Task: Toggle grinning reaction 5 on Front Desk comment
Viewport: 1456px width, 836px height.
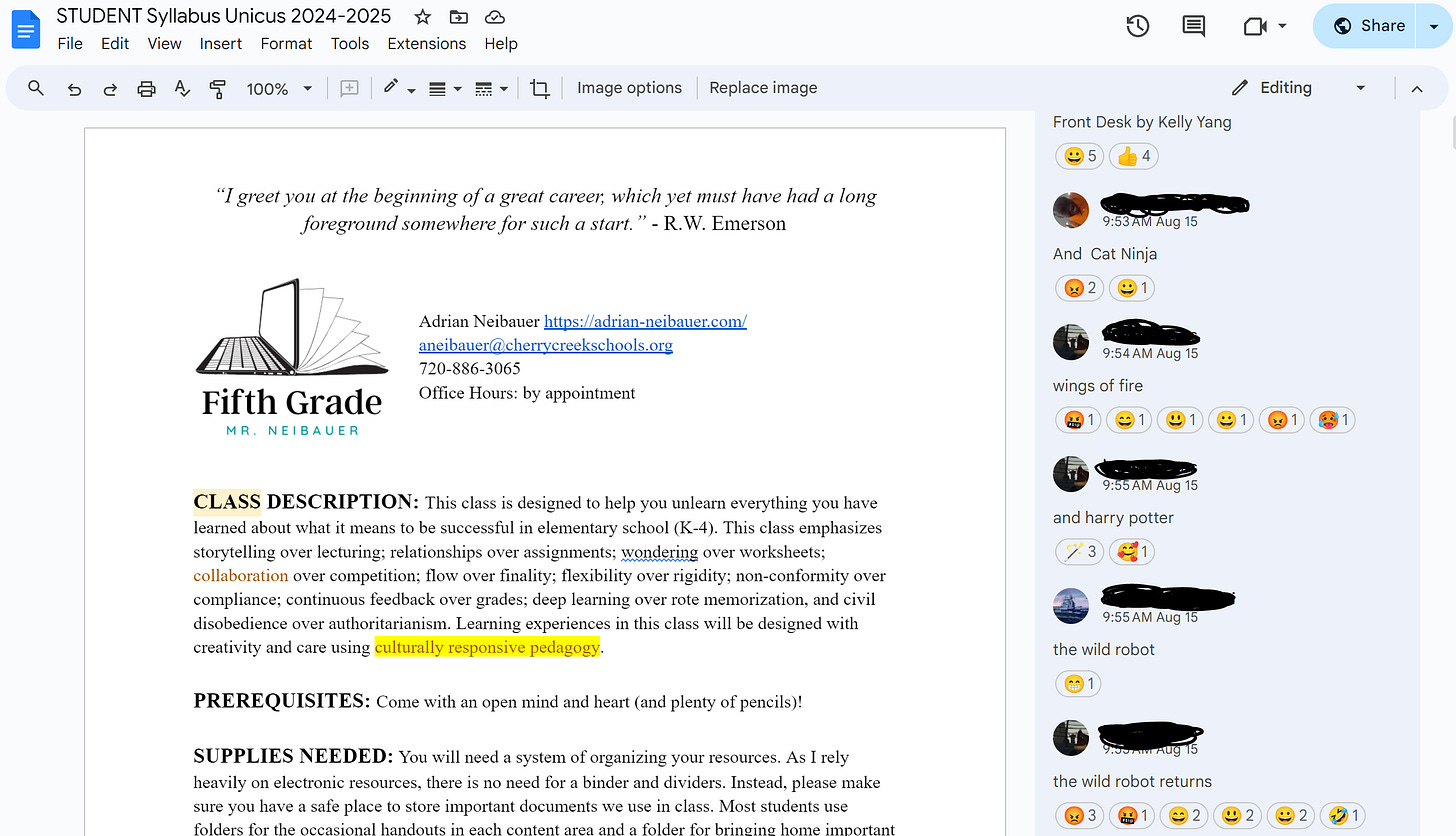Action: click(x=1079, y=156)
